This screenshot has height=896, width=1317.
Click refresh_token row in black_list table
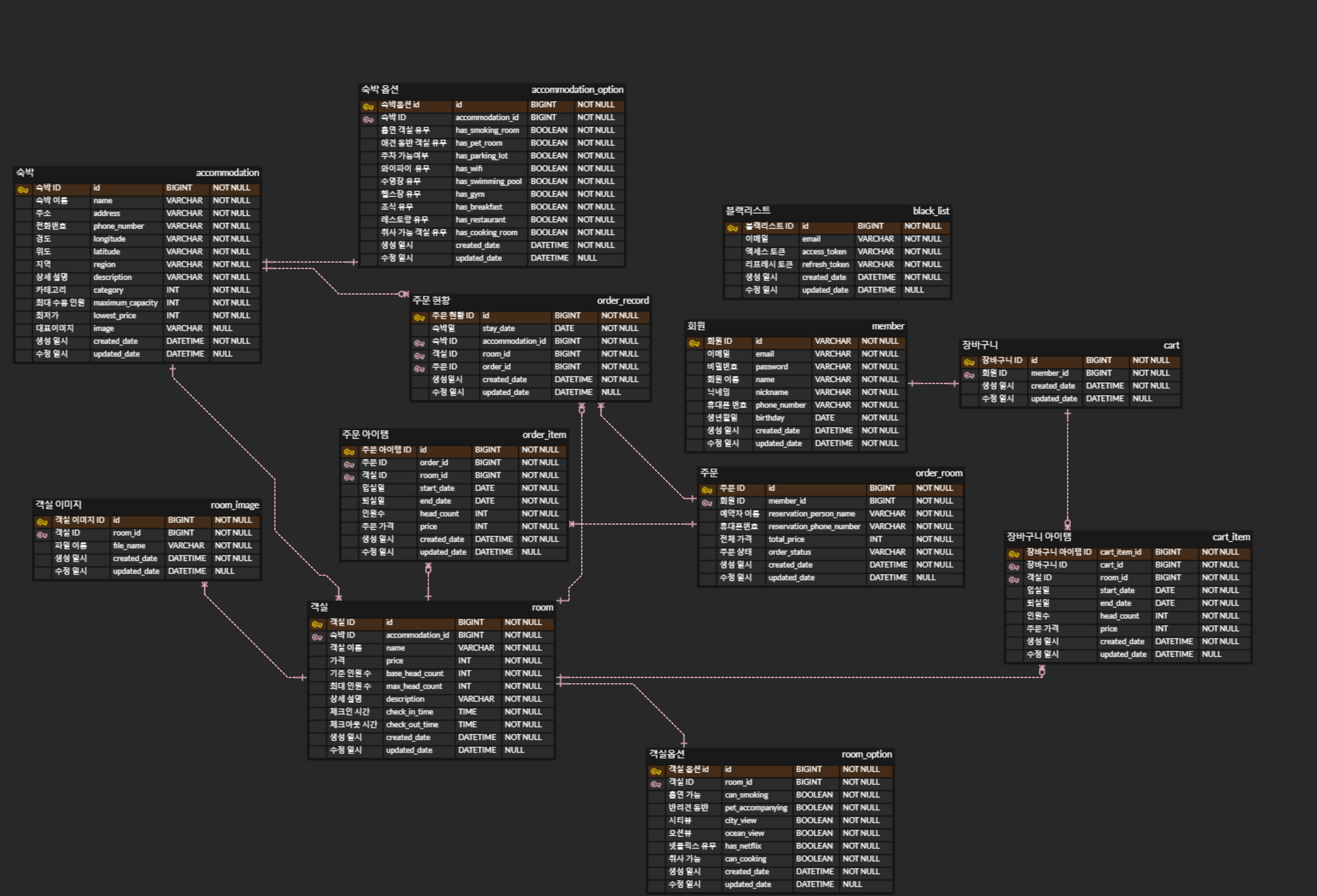[x=825, y=265]
